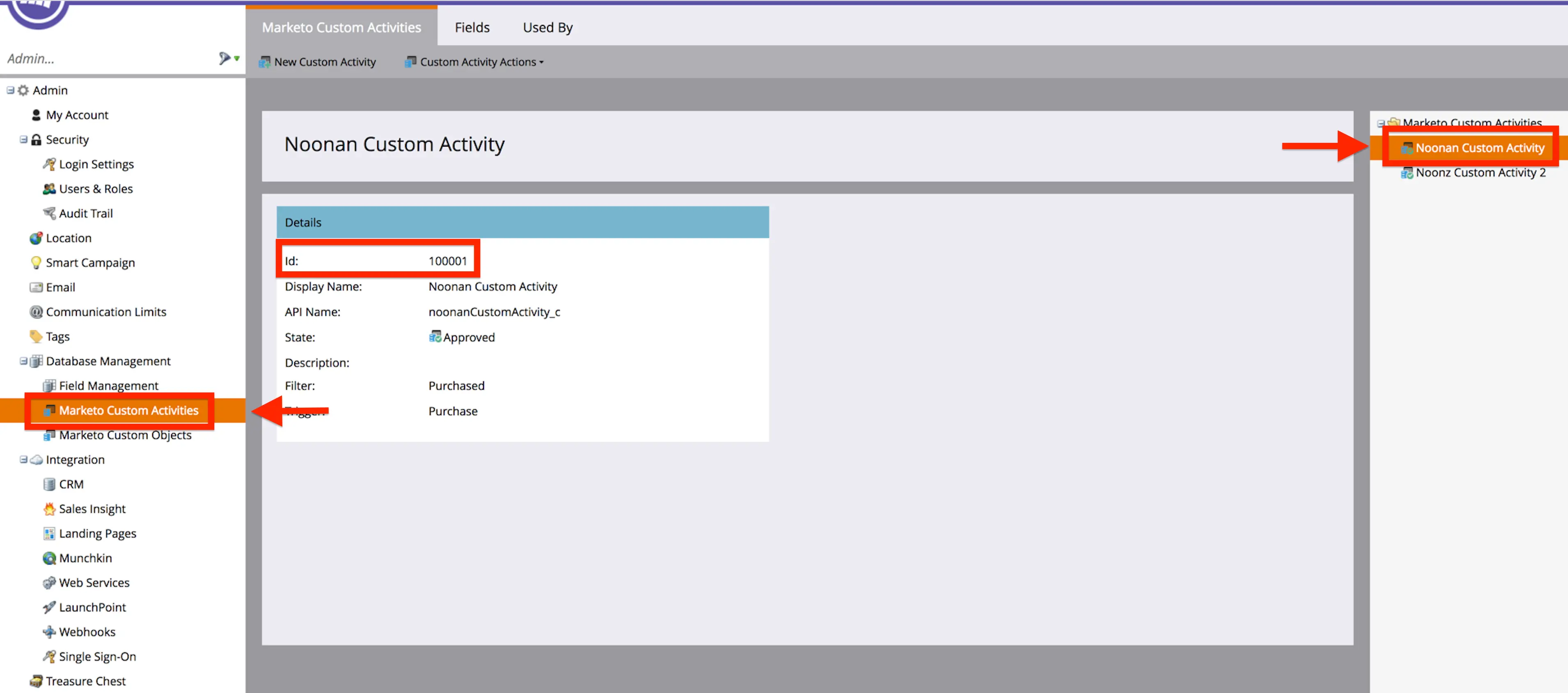Click the Security lock icon
The width and height of the screenshot is (1568, 693).
pos(36,140)
